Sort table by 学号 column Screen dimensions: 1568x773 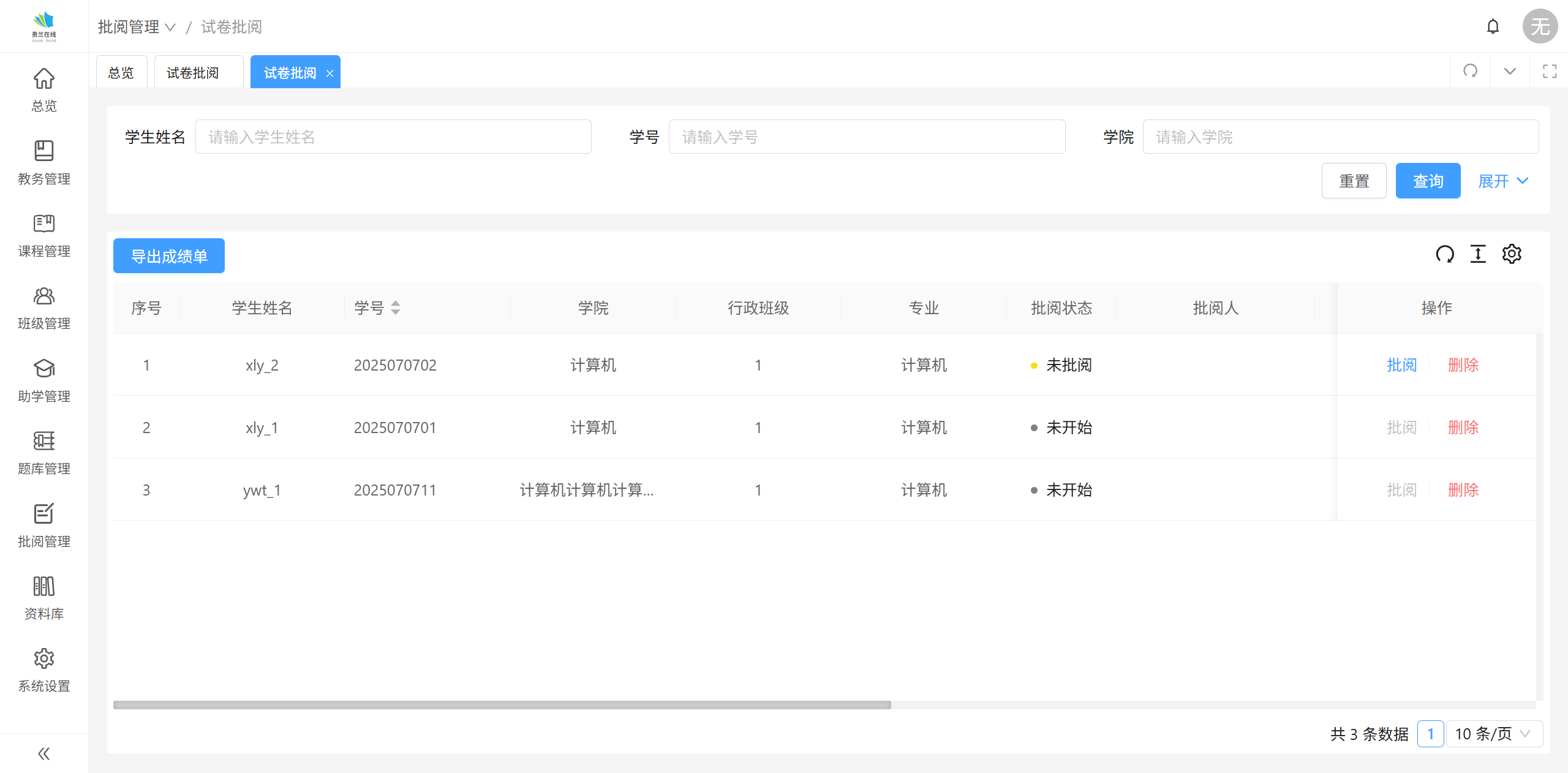click(395, 307)
